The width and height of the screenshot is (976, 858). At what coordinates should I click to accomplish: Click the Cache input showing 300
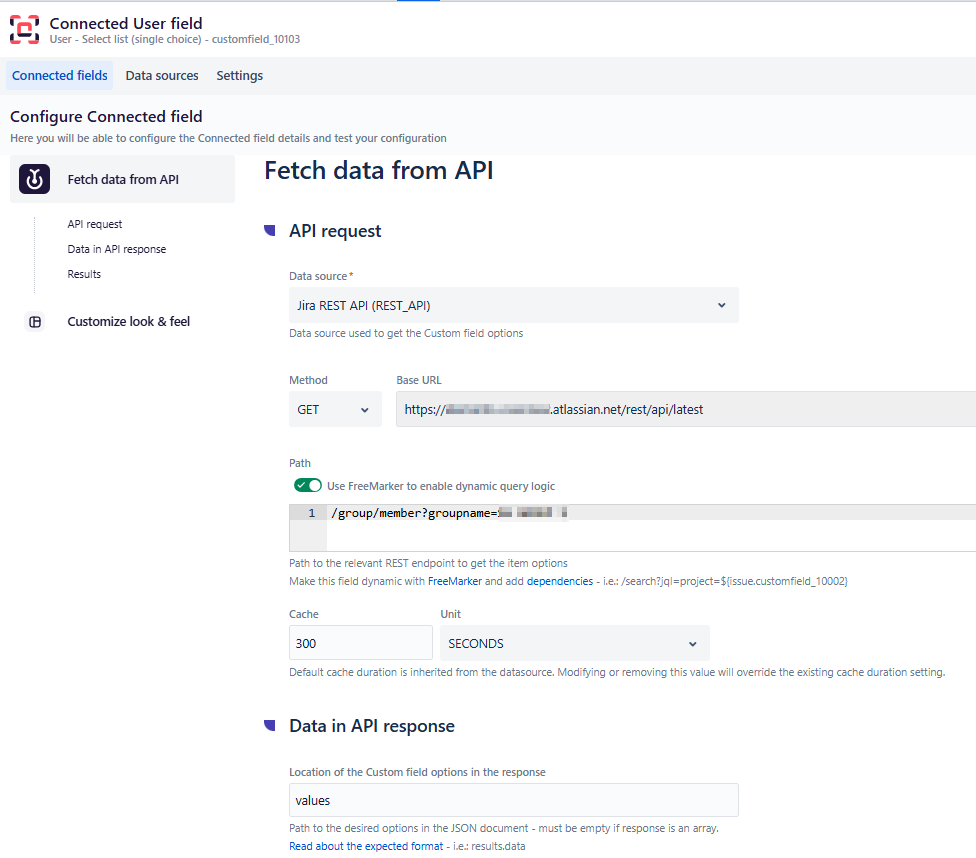360,643
